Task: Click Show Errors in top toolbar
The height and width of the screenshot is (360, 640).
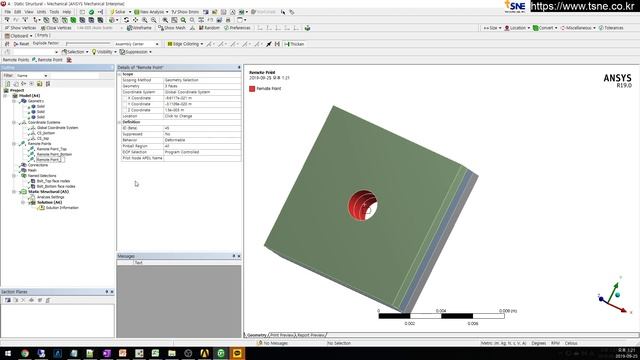Action: point(185,12)
